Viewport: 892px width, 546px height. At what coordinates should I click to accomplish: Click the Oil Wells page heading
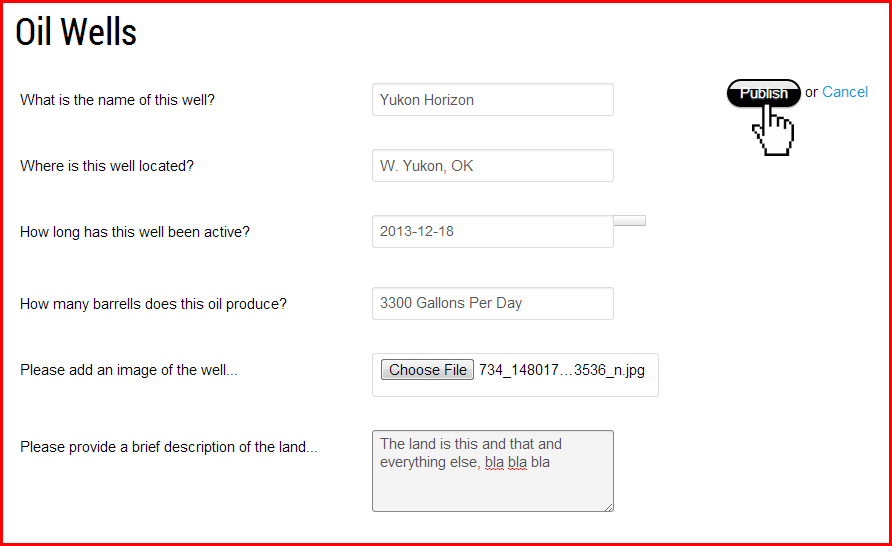click(76, 32)
